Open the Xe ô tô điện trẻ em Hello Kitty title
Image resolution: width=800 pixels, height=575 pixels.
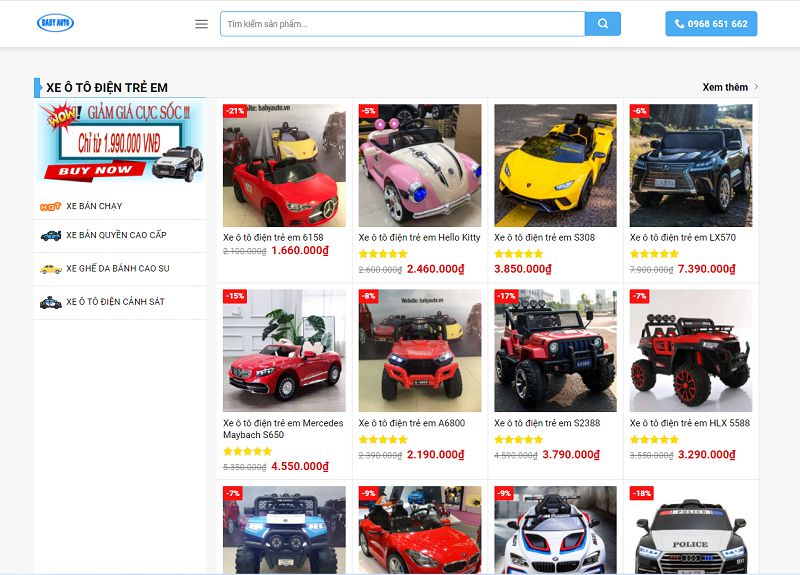[x=419, y=237]
